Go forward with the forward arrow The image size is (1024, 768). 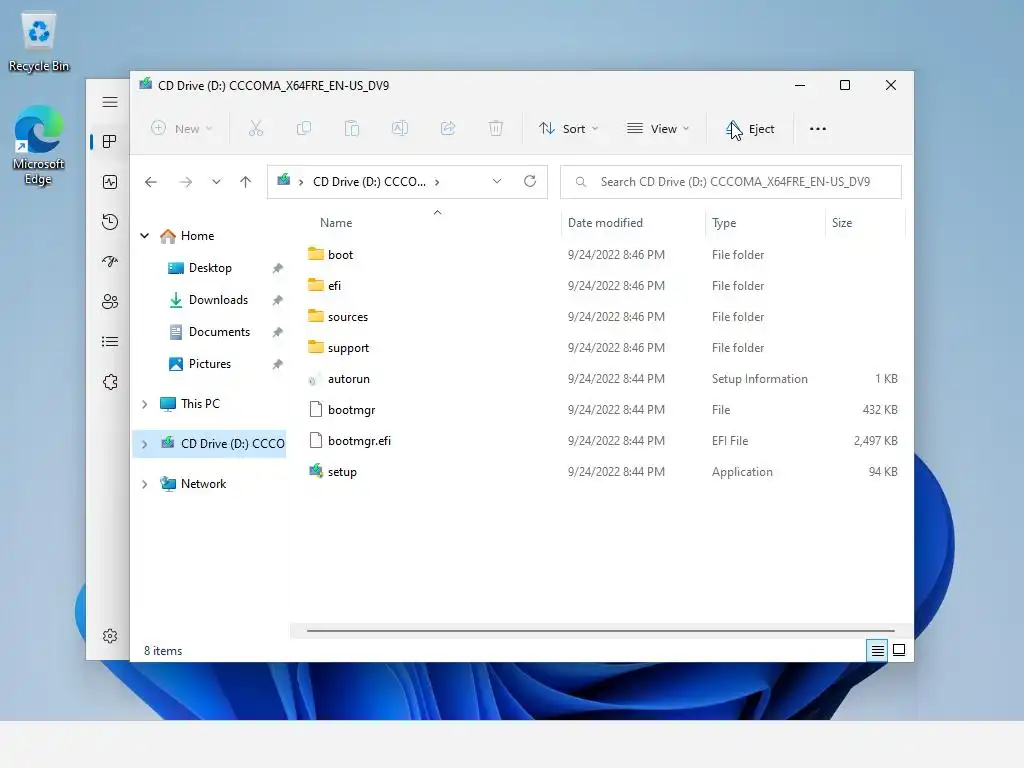[186, 182]
